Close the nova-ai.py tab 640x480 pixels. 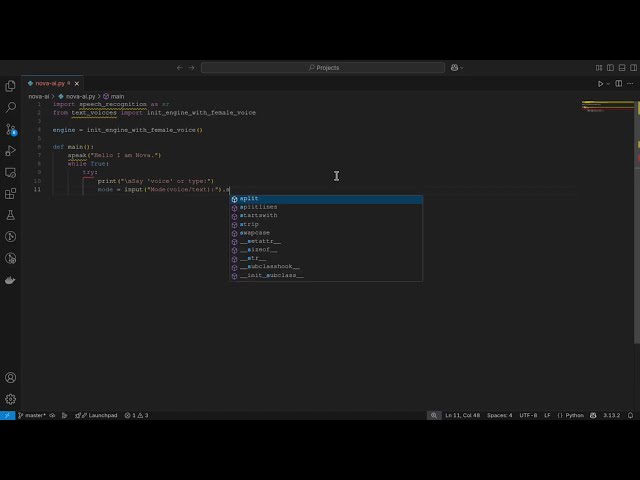coord(77,84)
